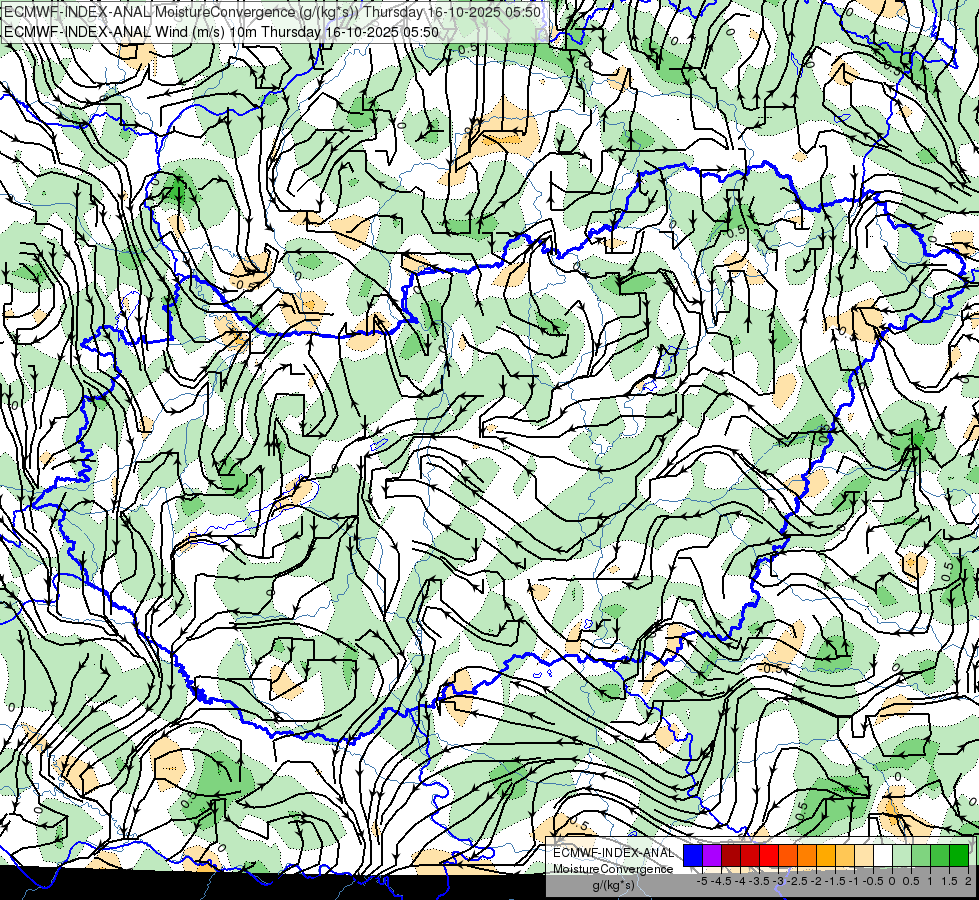Pick green swatch between 0.5 and 1

coord(921,856)
